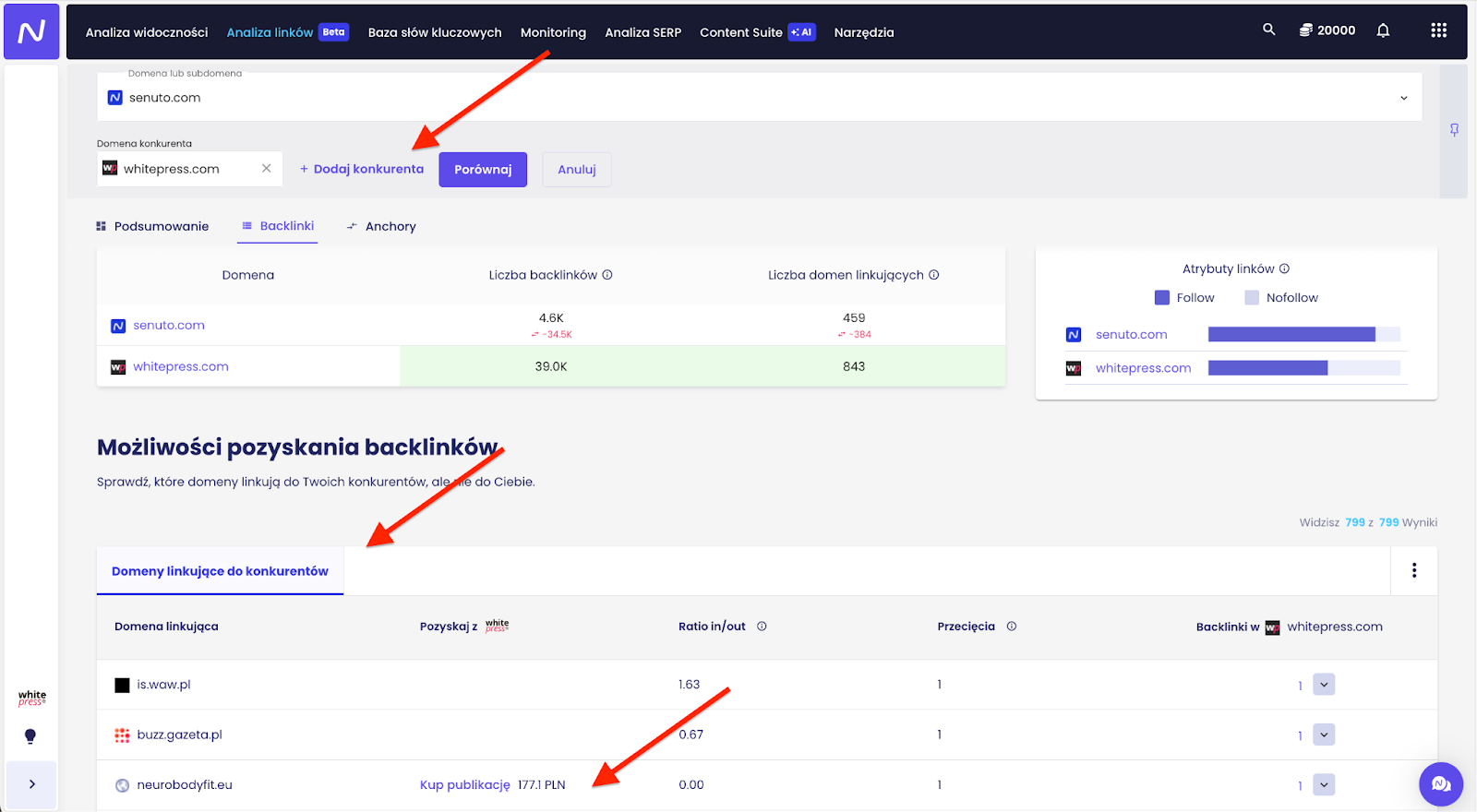Open senuto.com link in domain table

coord(169,325)
